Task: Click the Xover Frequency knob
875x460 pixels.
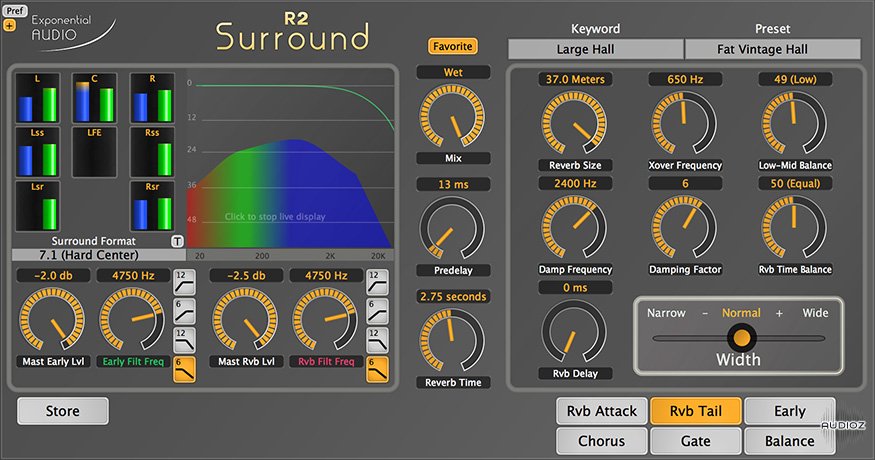Action: (685, 123)
